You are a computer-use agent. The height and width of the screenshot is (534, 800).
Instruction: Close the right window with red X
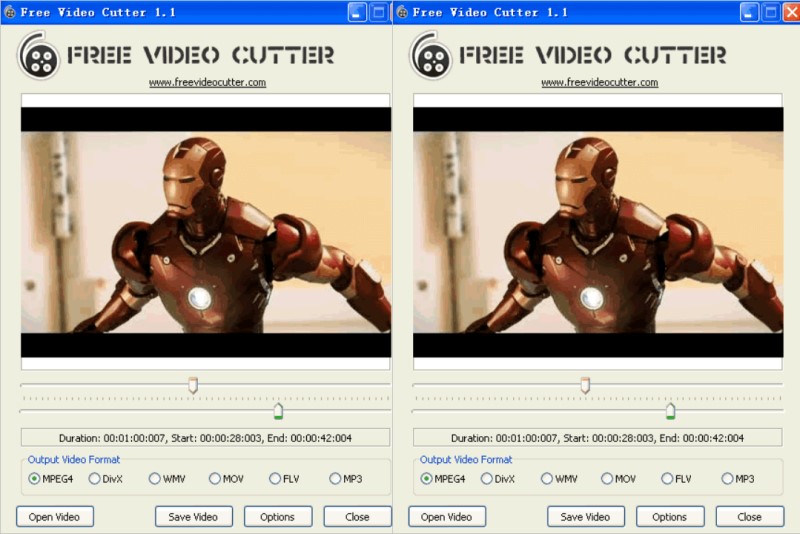[x=792, y=12]
